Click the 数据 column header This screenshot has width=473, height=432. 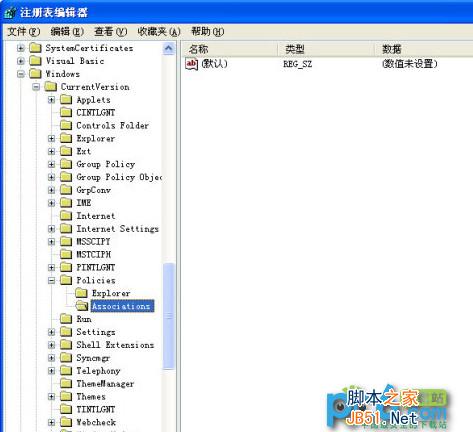click(423, 49)
